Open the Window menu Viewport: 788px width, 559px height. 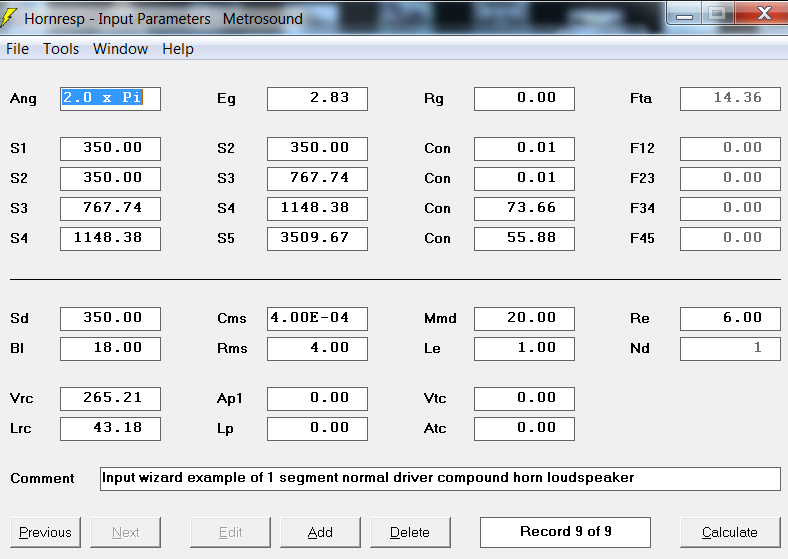pyautogui.click(x=120, y=49)
